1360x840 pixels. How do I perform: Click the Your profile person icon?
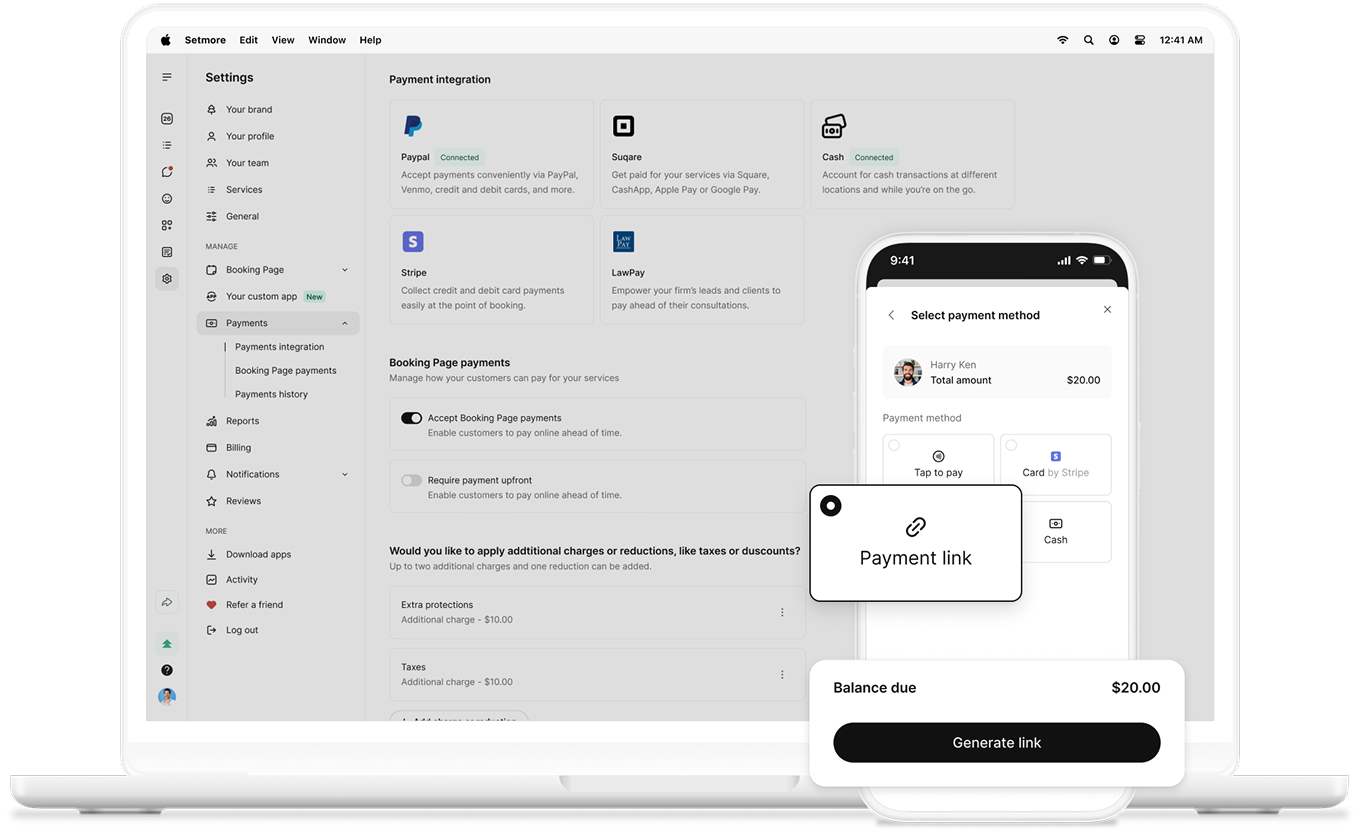[211, 136]
